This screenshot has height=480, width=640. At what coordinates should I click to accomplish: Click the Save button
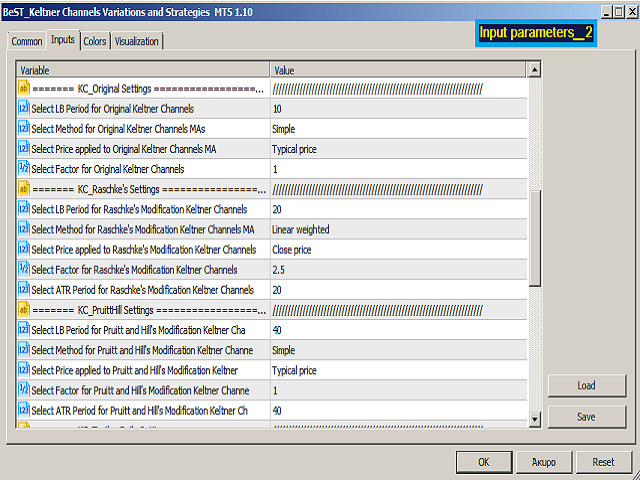(586, 417)
